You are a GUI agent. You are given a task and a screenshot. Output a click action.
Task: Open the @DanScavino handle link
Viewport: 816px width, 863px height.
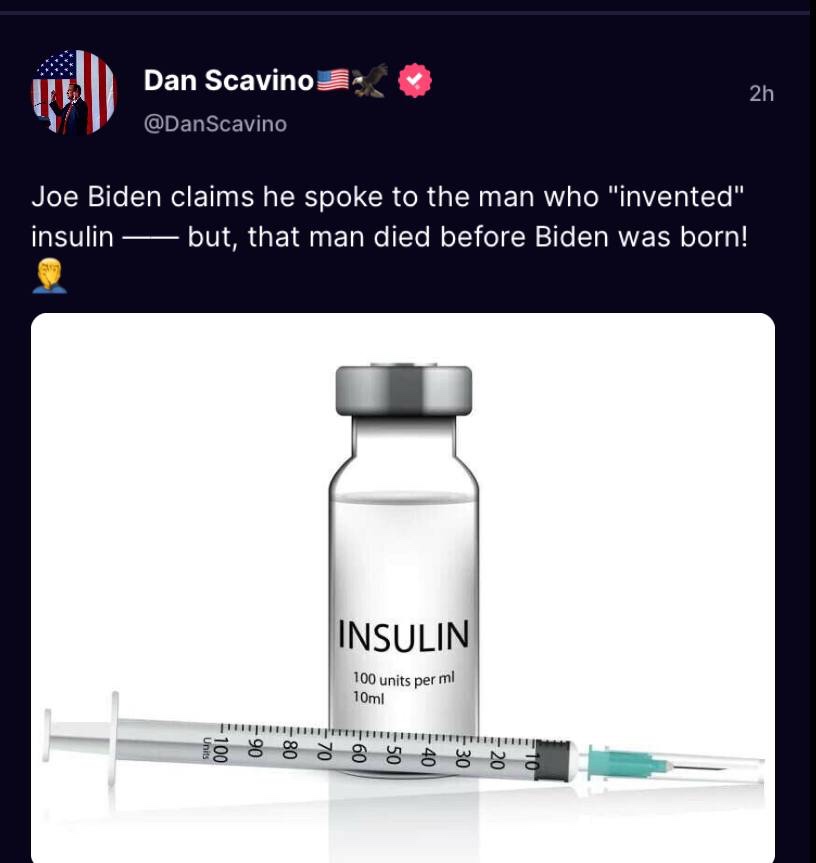point(215,124)
